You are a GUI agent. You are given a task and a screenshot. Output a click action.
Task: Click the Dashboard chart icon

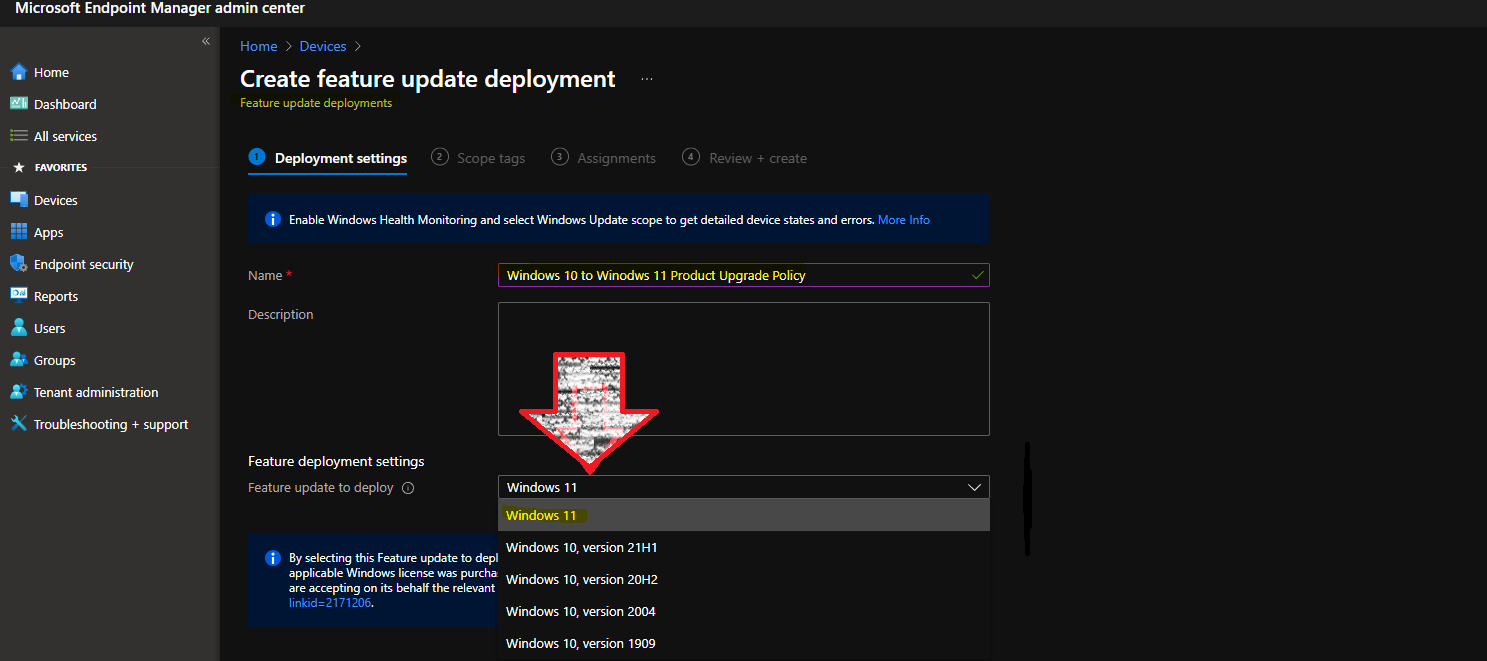point(18,104)
